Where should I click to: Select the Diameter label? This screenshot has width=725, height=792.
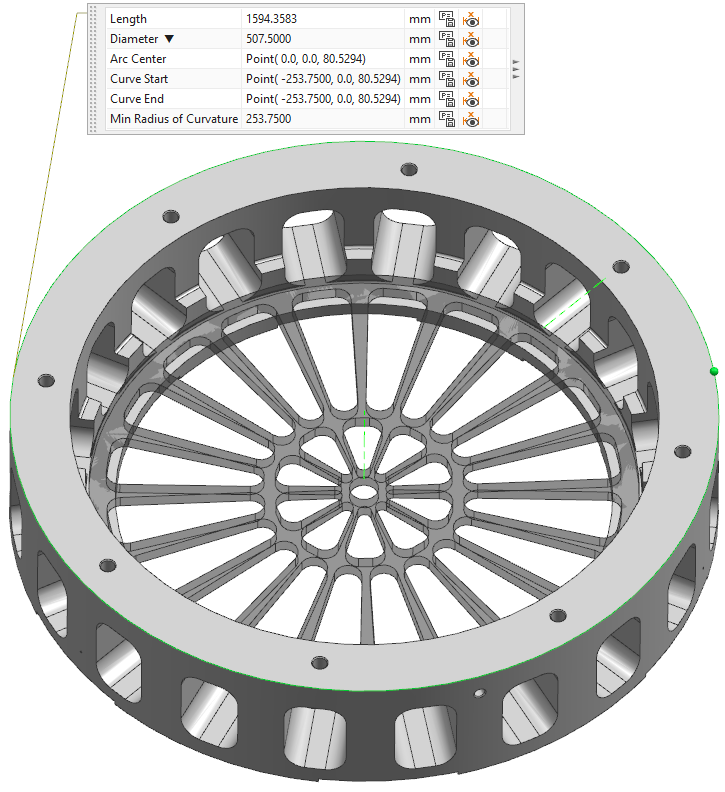(x=134, y=39)
